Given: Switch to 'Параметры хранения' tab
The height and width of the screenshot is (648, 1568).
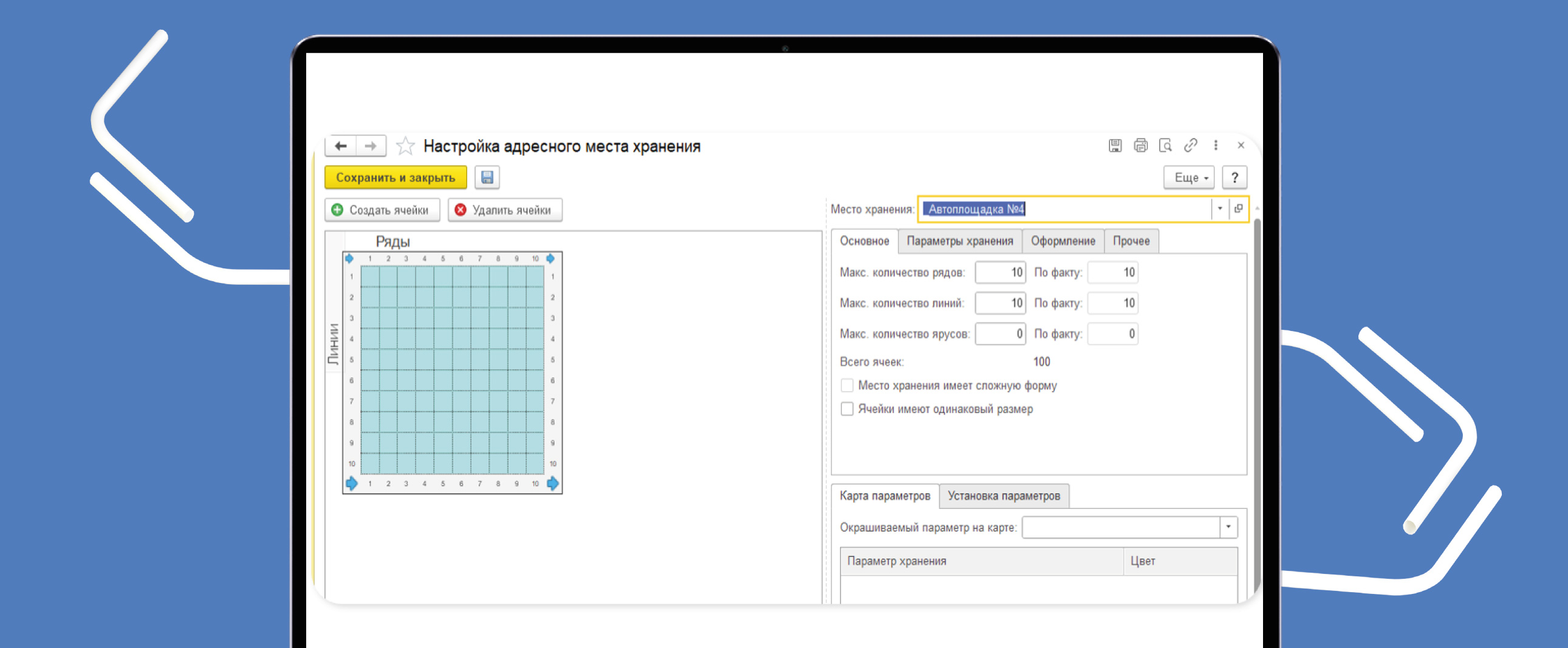Looking at the screenshot, I should tap(959, 241).
